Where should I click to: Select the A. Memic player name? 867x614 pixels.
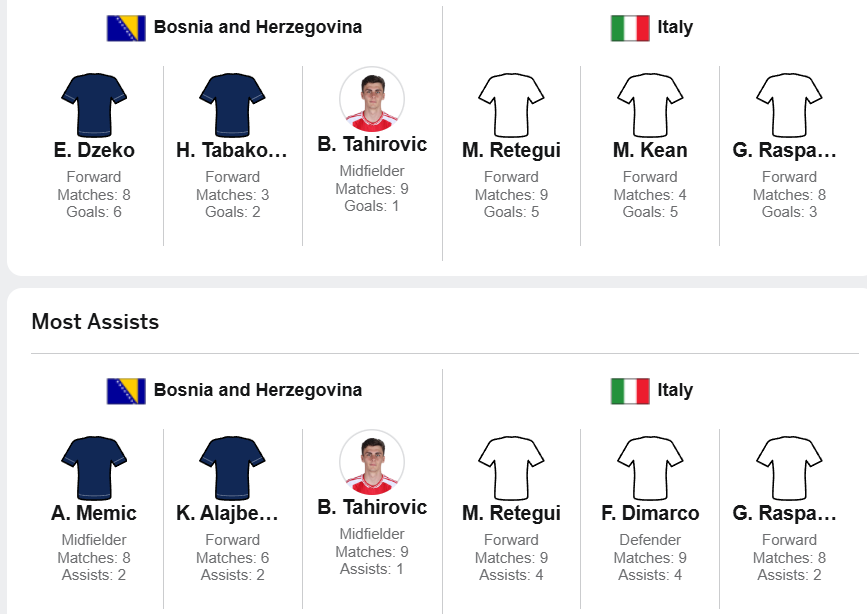(94, 514)
